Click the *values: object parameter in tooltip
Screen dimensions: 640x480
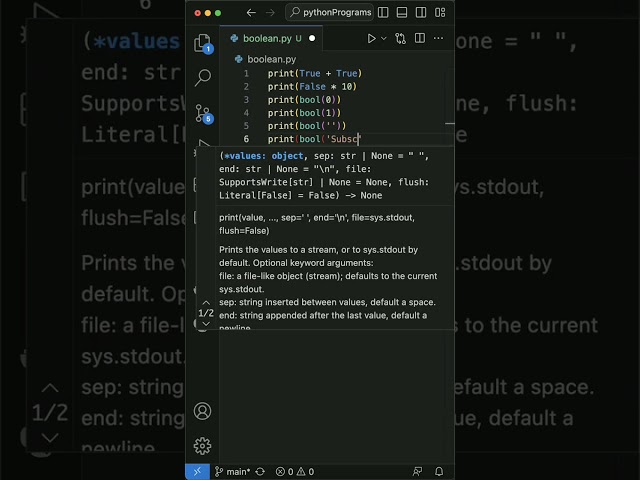point(264,156)
